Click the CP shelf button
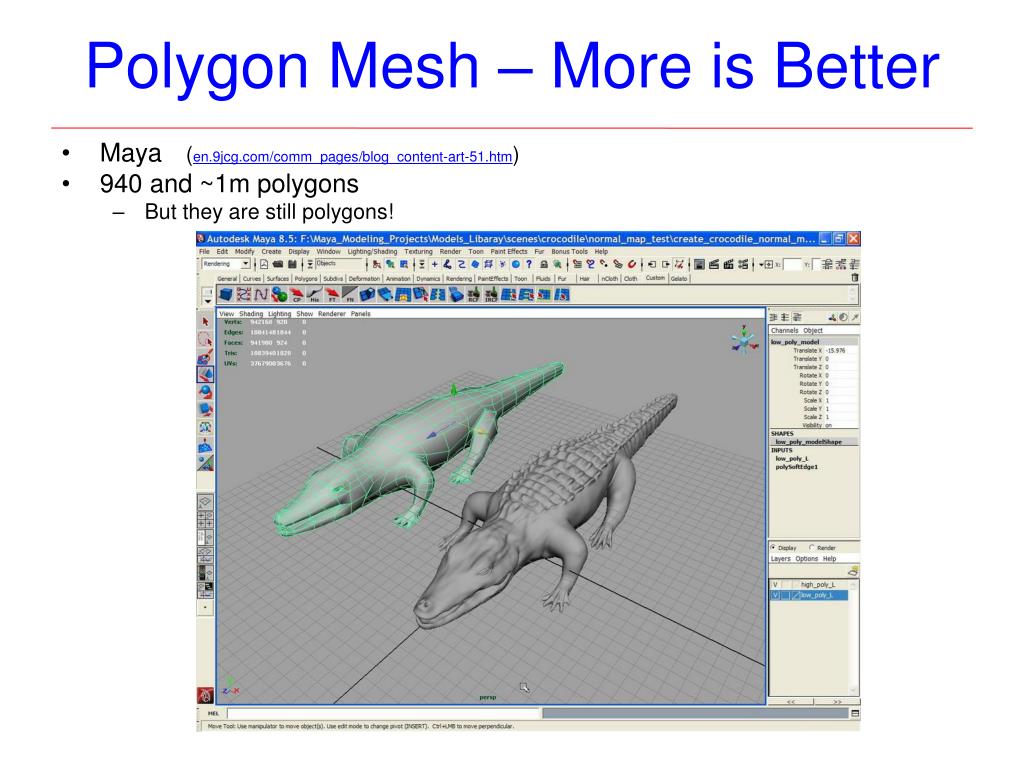Screen dimensions: 1024x768 click(x=297, y=295)
